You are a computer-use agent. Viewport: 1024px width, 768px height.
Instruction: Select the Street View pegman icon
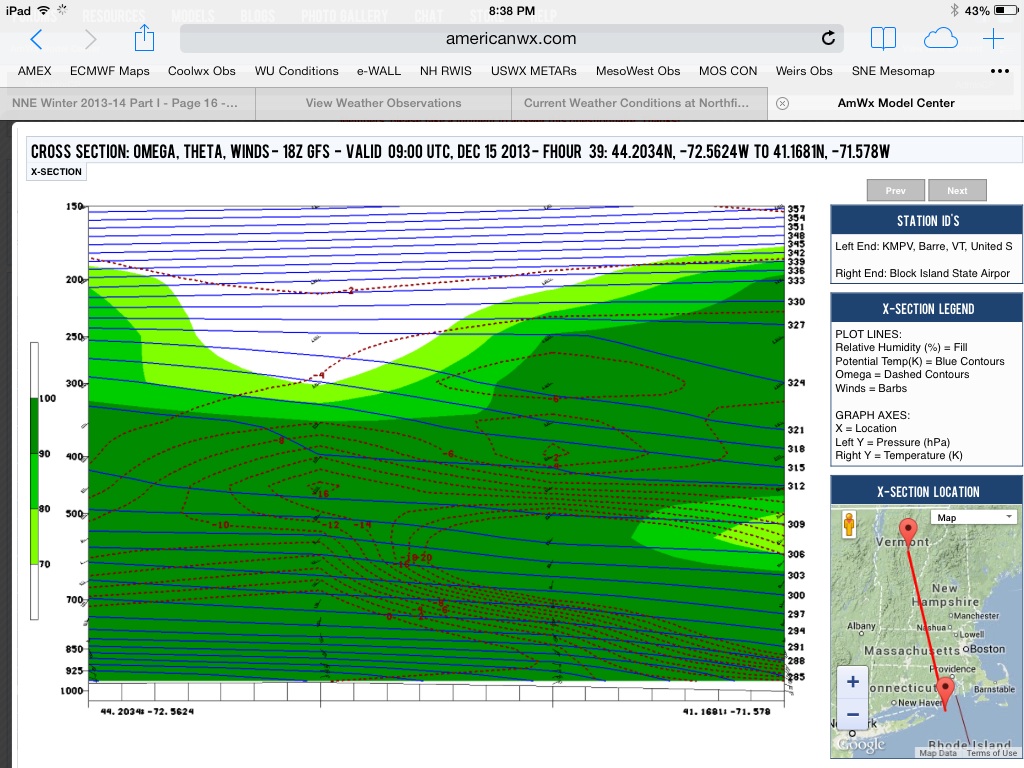pos(850,524)
